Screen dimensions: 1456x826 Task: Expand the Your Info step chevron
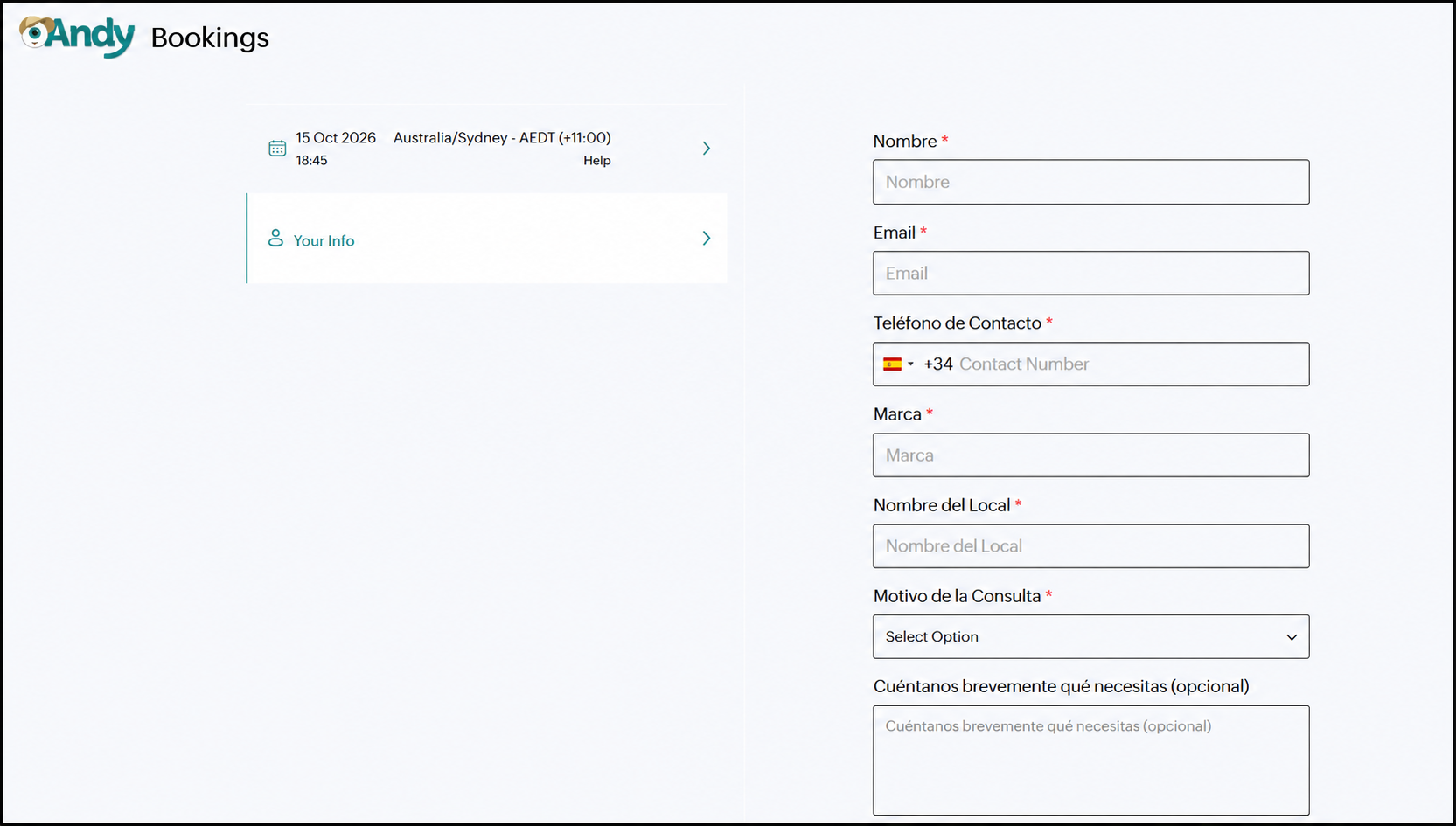point(707,239)
